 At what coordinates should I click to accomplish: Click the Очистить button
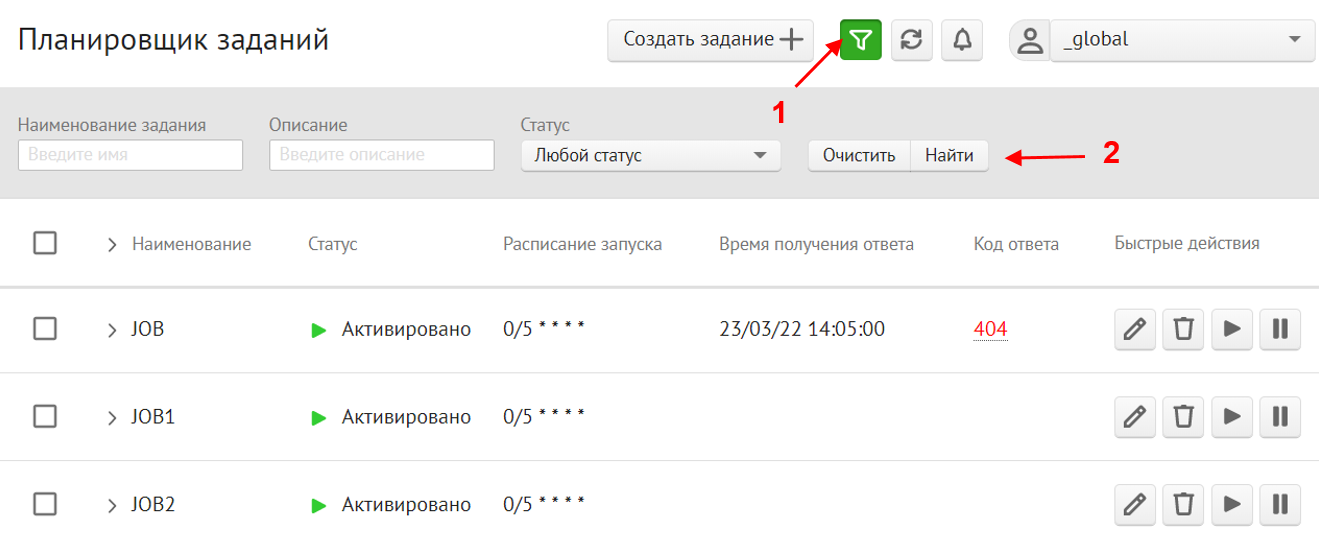858,156
